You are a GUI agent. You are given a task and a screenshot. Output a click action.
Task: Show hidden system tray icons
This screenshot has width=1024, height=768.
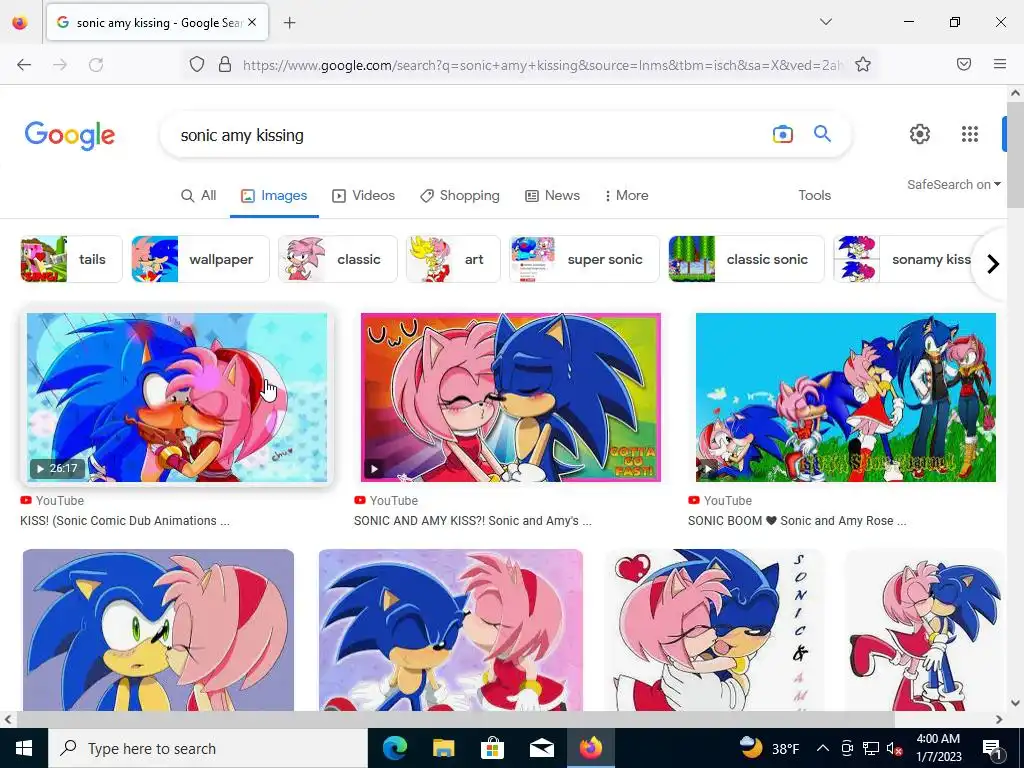tap(823, 748)
